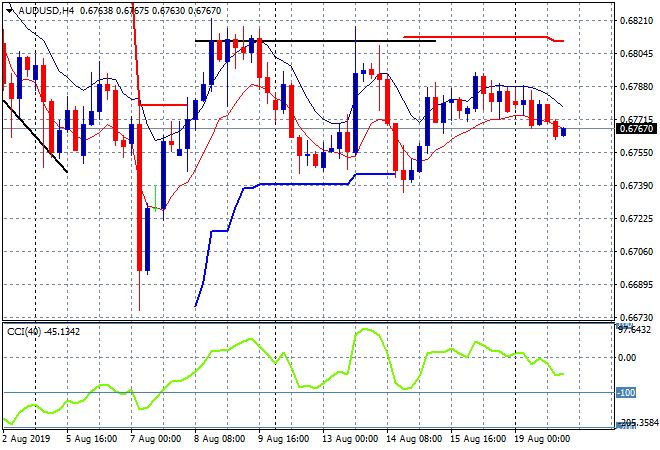Click the 0.67060 price scale value
This screenshot has height=450, width=660.
click(637, 252)
